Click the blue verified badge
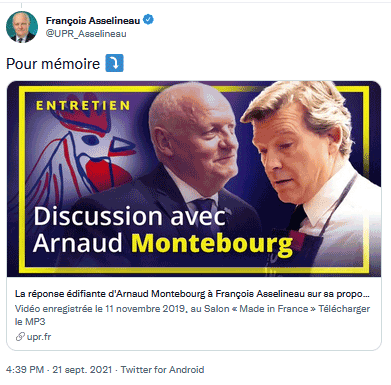 tap(148, 20)
